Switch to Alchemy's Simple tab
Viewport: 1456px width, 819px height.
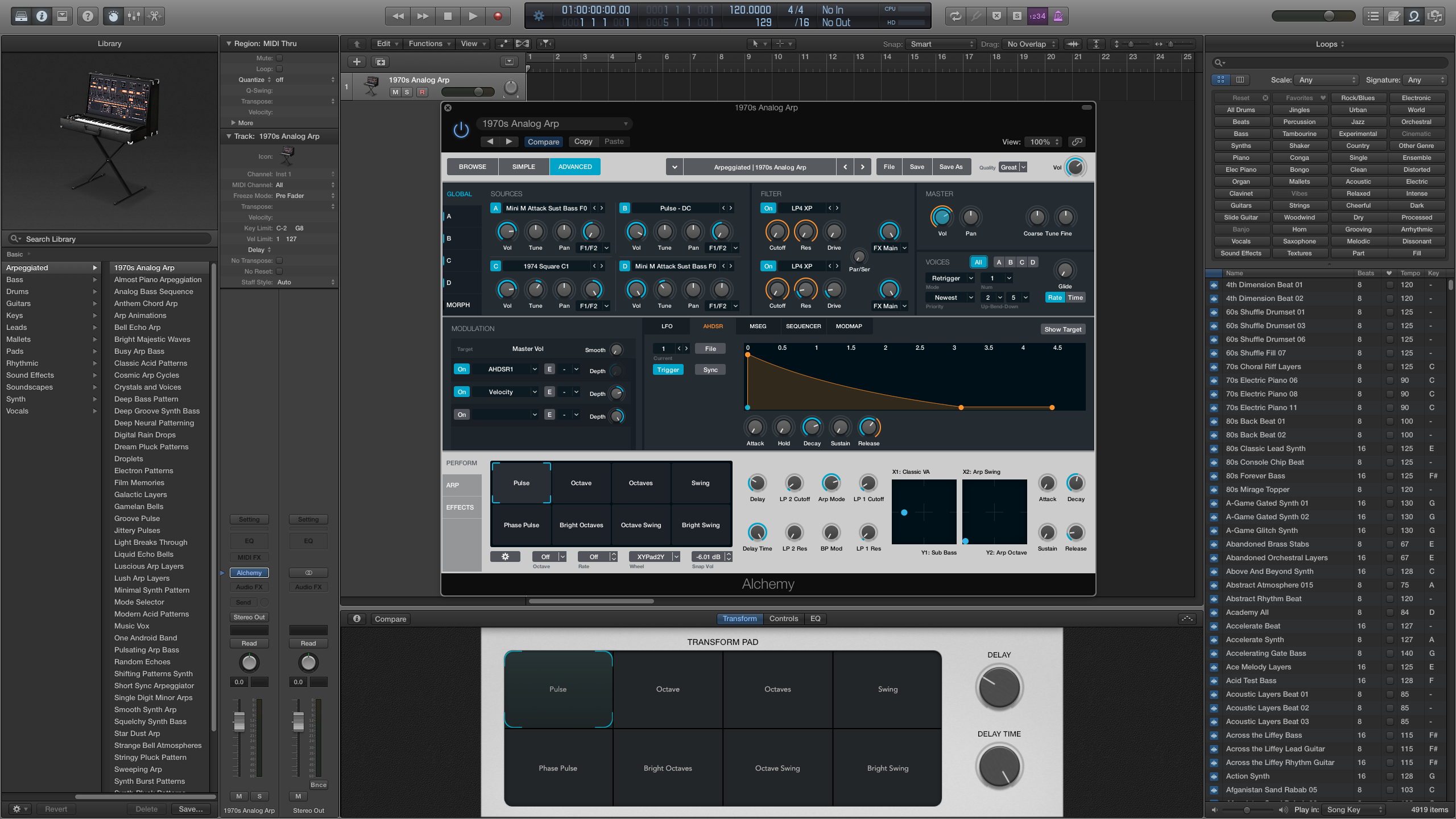pos(523,167)
